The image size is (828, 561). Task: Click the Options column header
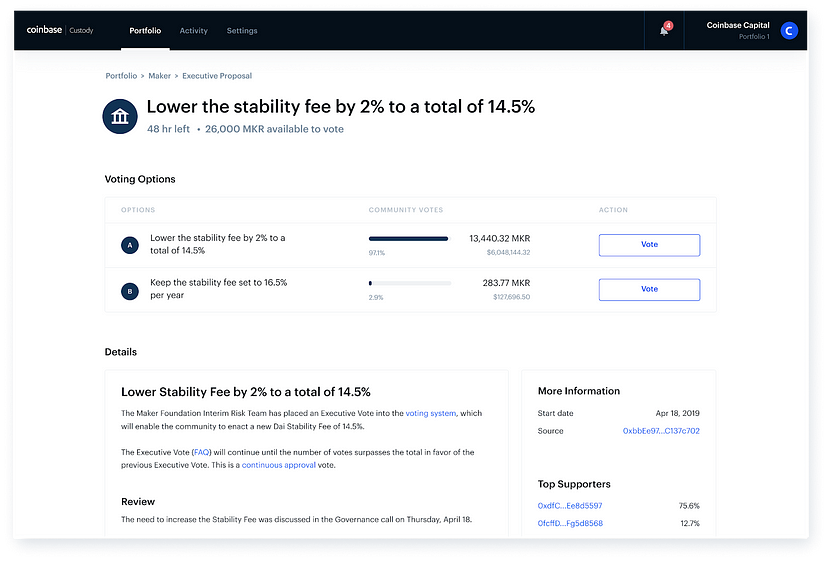click(138, 210)
